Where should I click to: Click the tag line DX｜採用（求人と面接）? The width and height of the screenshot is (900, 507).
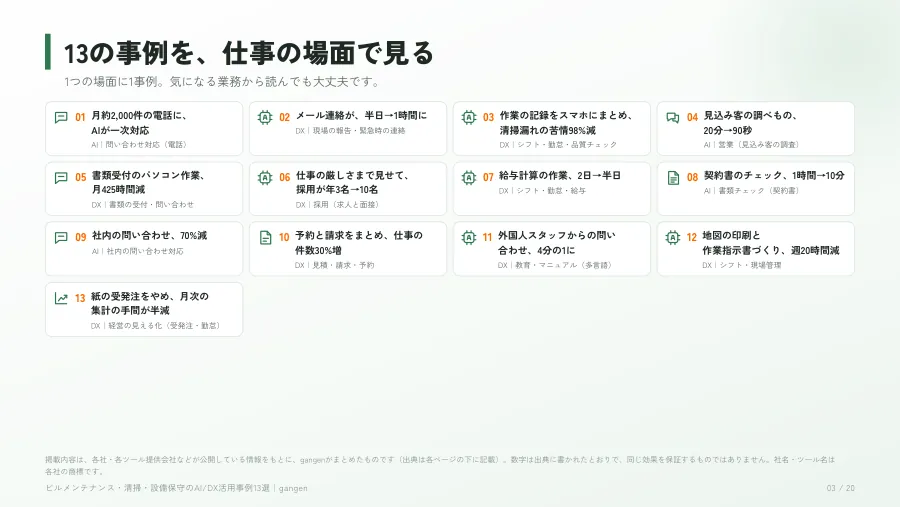pyautogui.click(x=338, y=205)
